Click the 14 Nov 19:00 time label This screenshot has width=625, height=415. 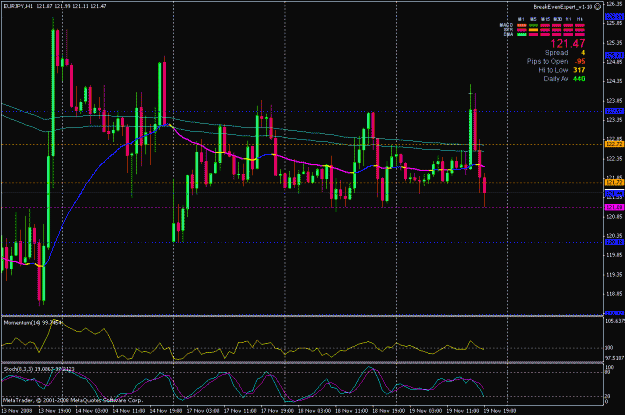coord(166,411)
